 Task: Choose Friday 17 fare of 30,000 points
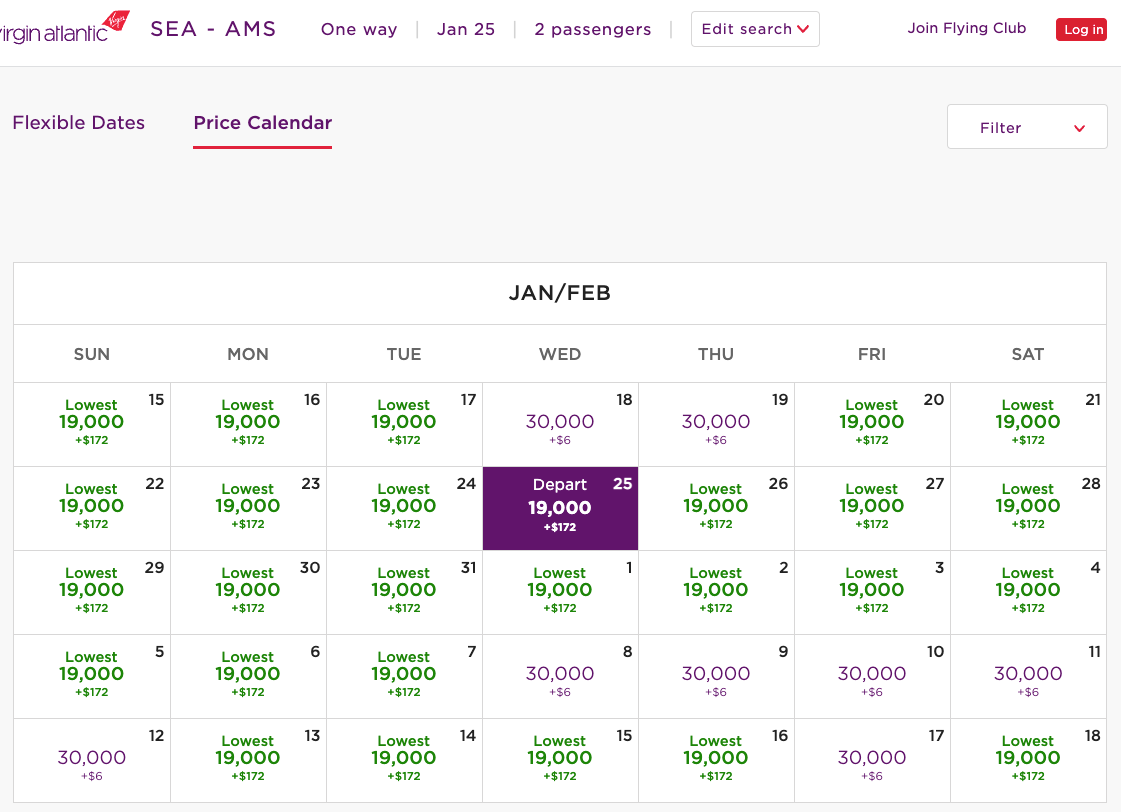(x=871, y=759)
